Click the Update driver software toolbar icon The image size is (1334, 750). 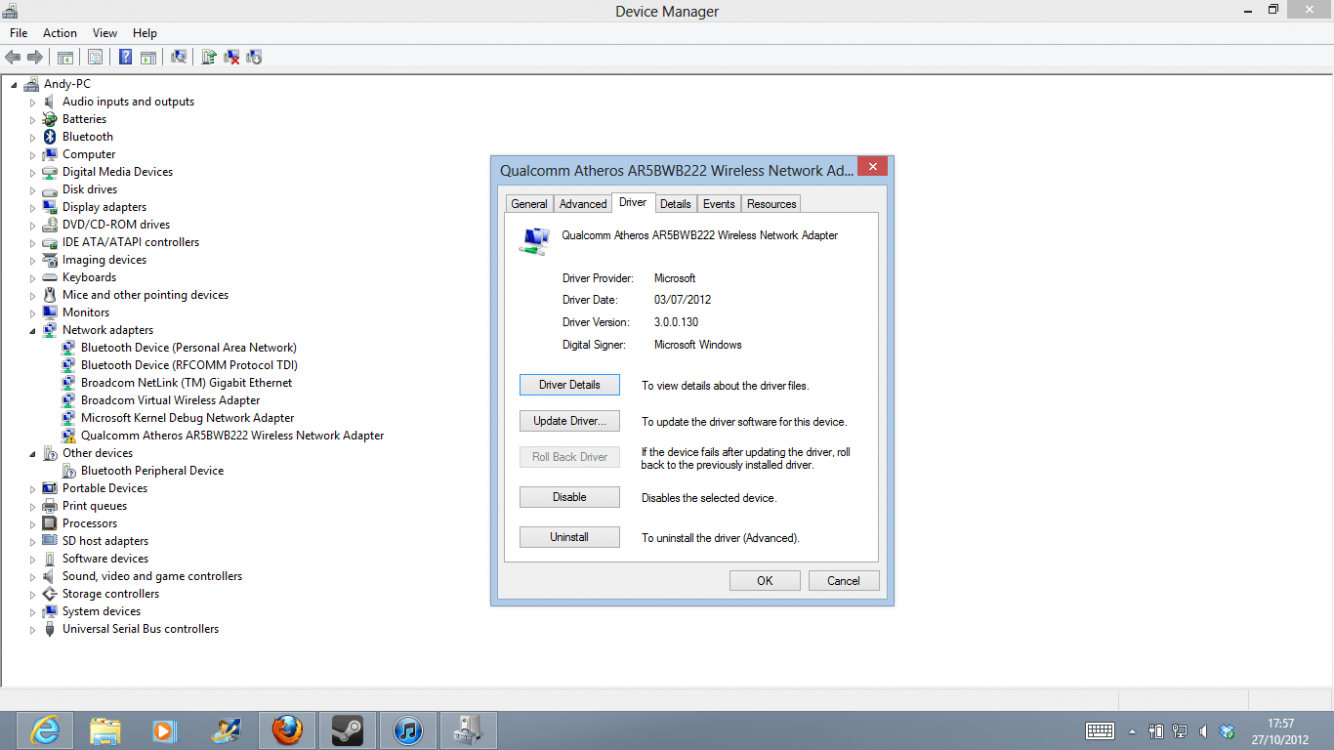click(x=208, y=57)
